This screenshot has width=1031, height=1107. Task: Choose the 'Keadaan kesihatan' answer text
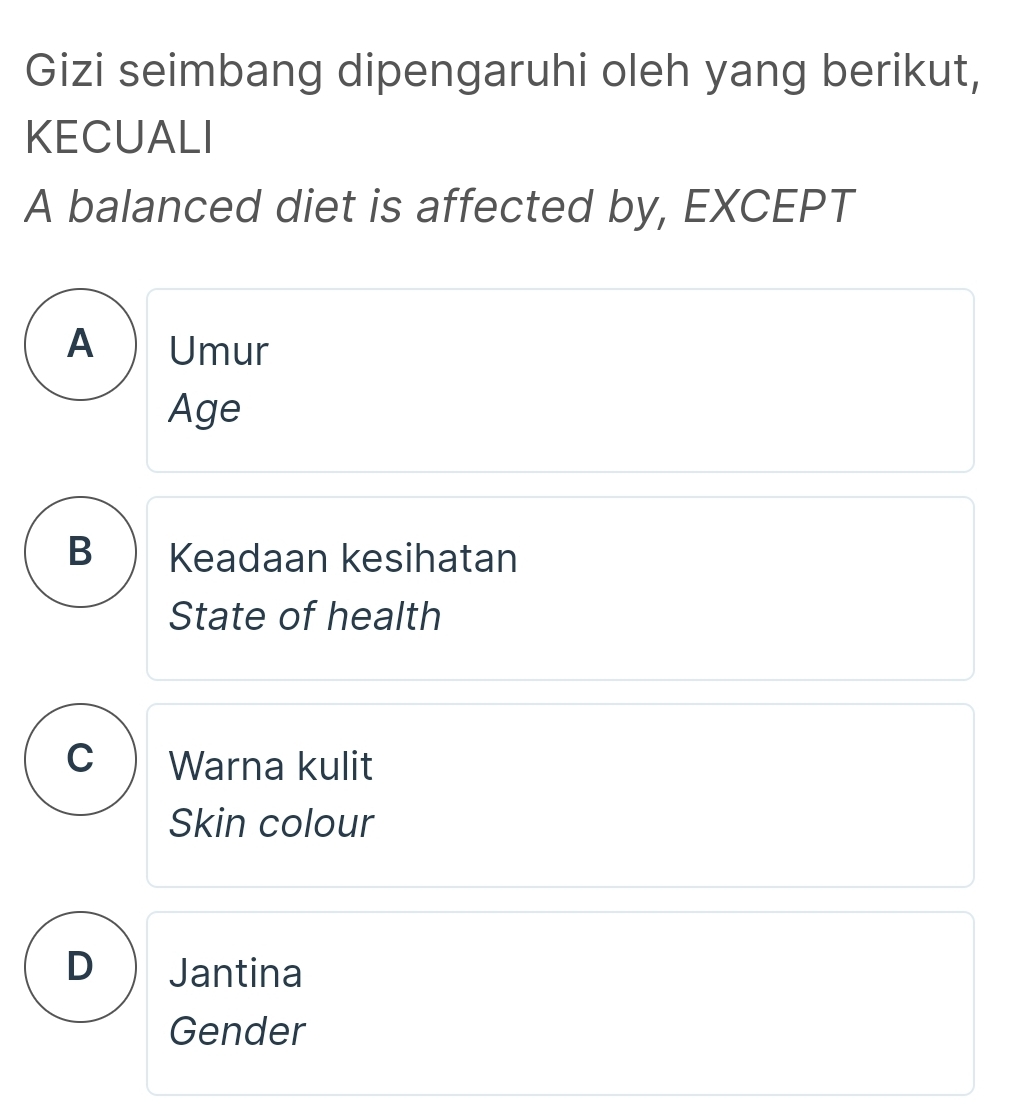click(x=344, y=559)
